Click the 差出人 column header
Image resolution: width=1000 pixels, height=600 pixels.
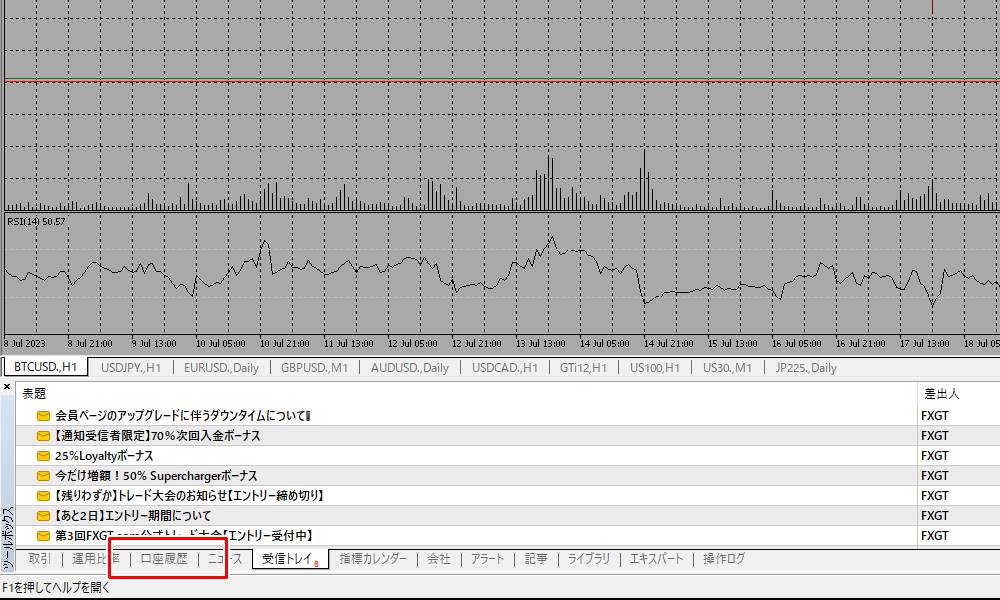point(942,394)
